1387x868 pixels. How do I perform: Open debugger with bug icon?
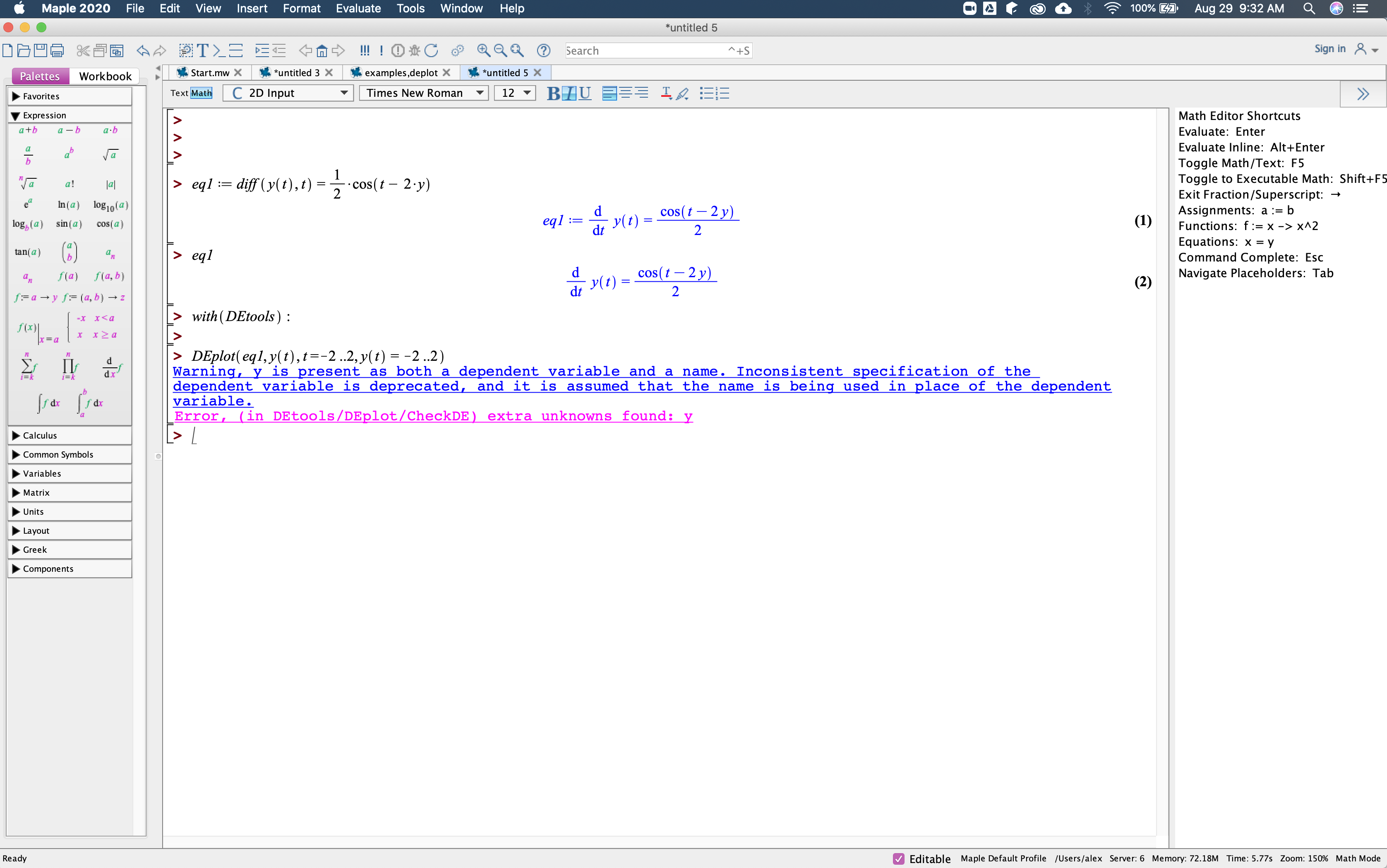pos(415,50)
